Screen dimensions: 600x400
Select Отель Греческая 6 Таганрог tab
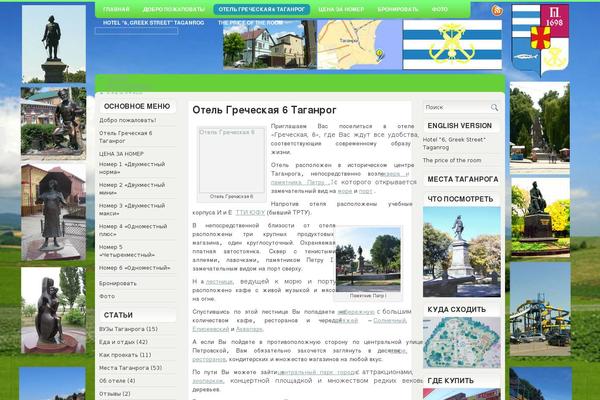[262, 9]
